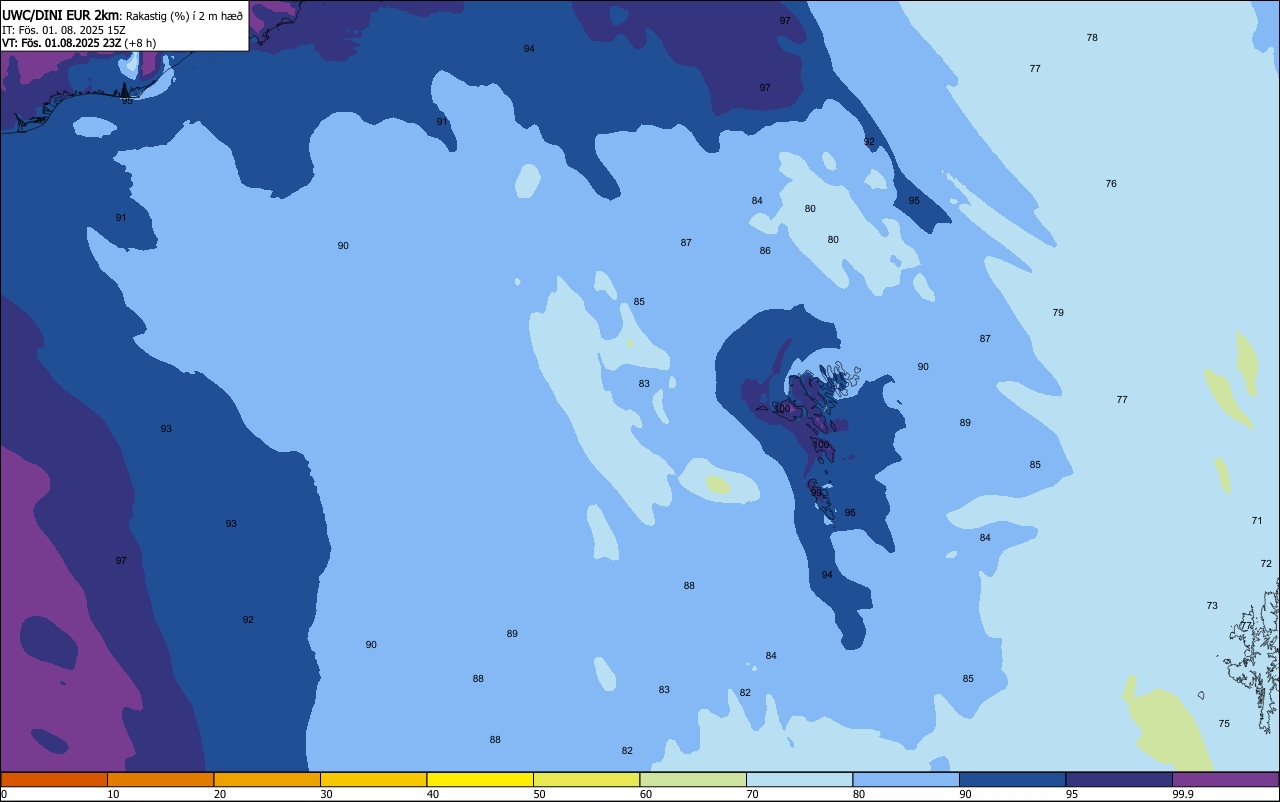1280x802 pixels.
Task: Click the humidity value 86 on the map
Action: coord(765,251)
